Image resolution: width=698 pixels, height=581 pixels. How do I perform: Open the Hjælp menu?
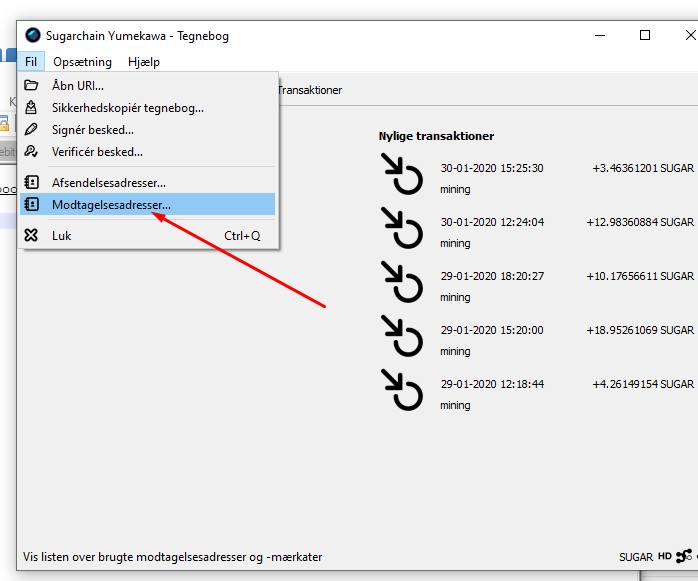coord(144,61)
